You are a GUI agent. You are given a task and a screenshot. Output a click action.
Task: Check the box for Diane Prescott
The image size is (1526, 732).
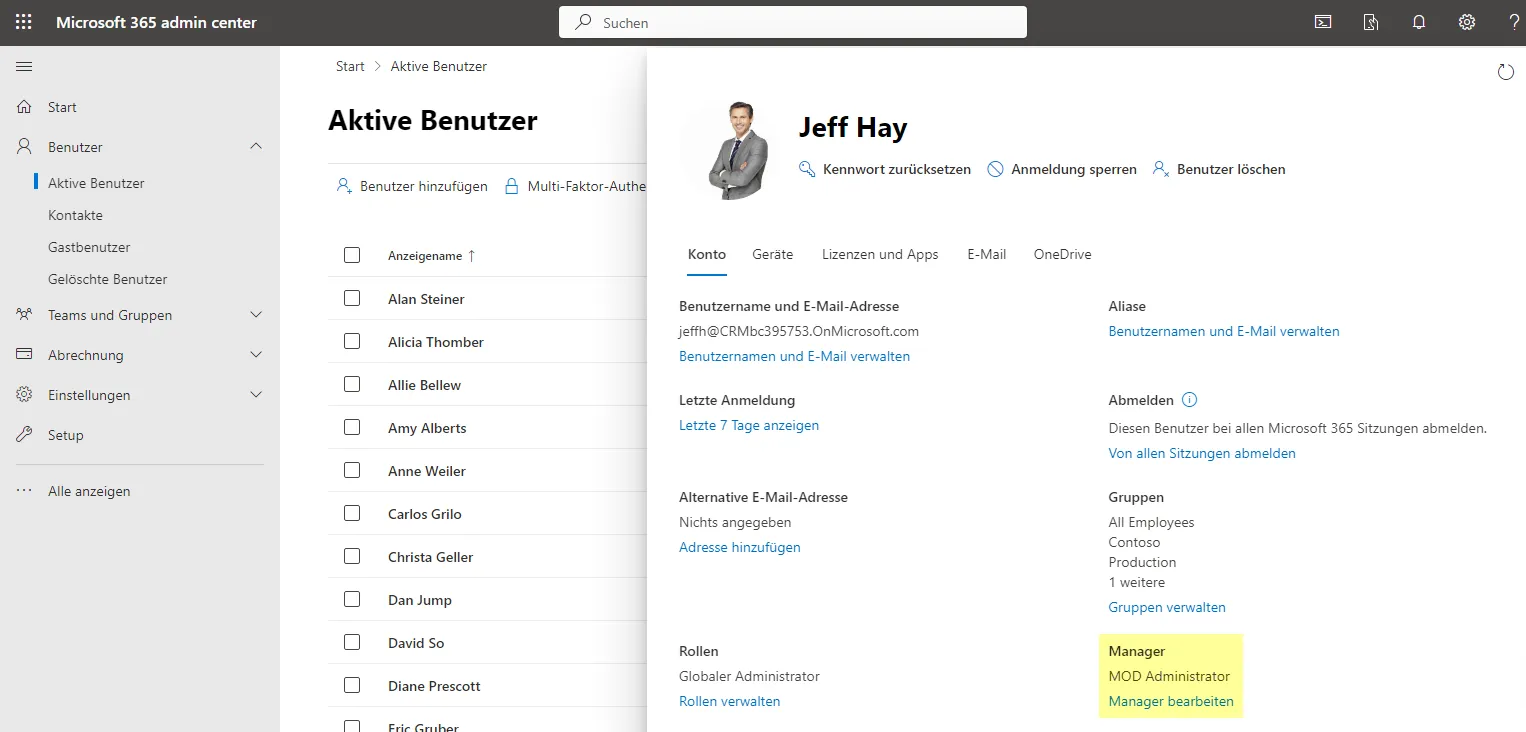pyautogui.click(x=352, y=685)
